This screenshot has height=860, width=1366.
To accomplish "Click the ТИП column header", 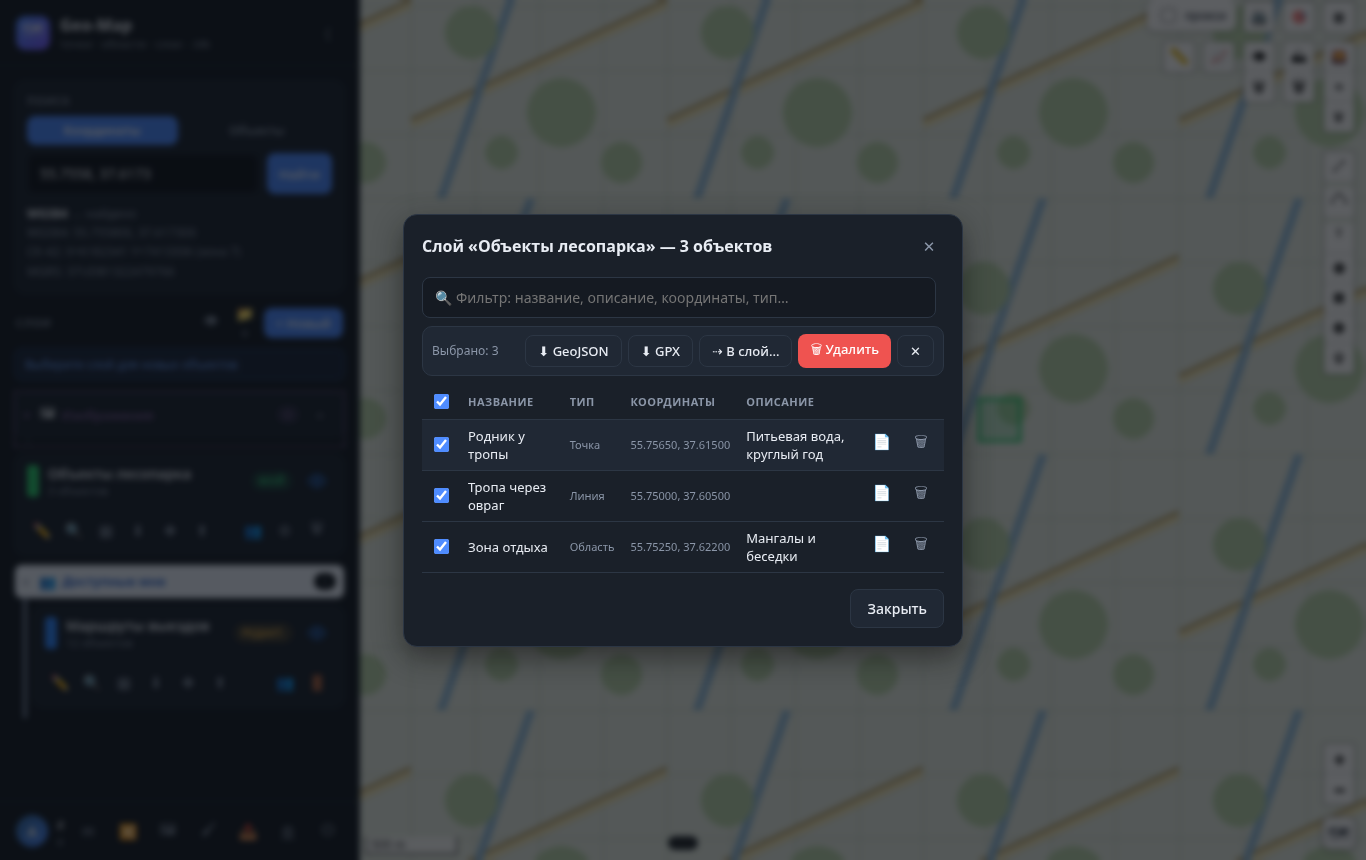I will coord(582,402).
